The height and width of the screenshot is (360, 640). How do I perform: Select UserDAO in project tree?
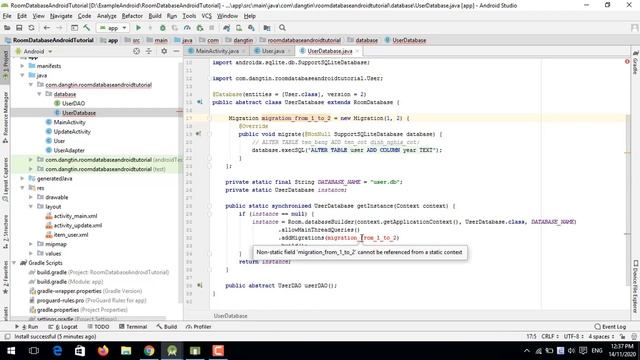(x=73, y=103)
